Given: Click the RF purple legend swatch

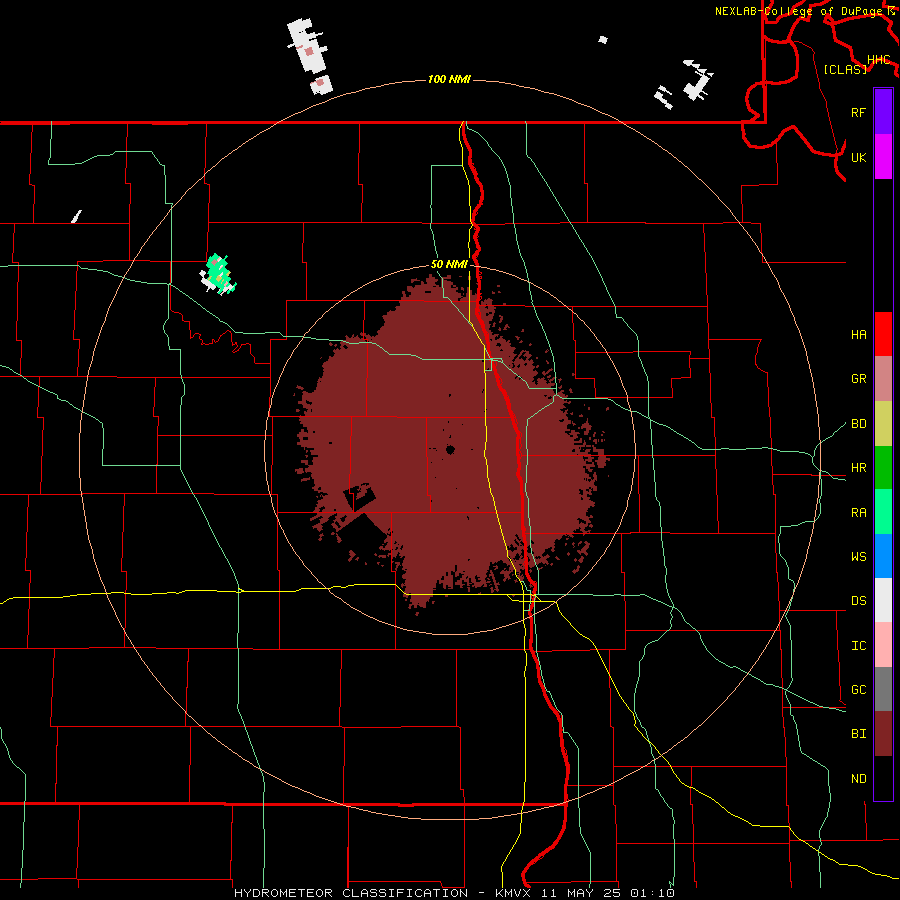Looking at the screenshot, I should click(883, 112).
